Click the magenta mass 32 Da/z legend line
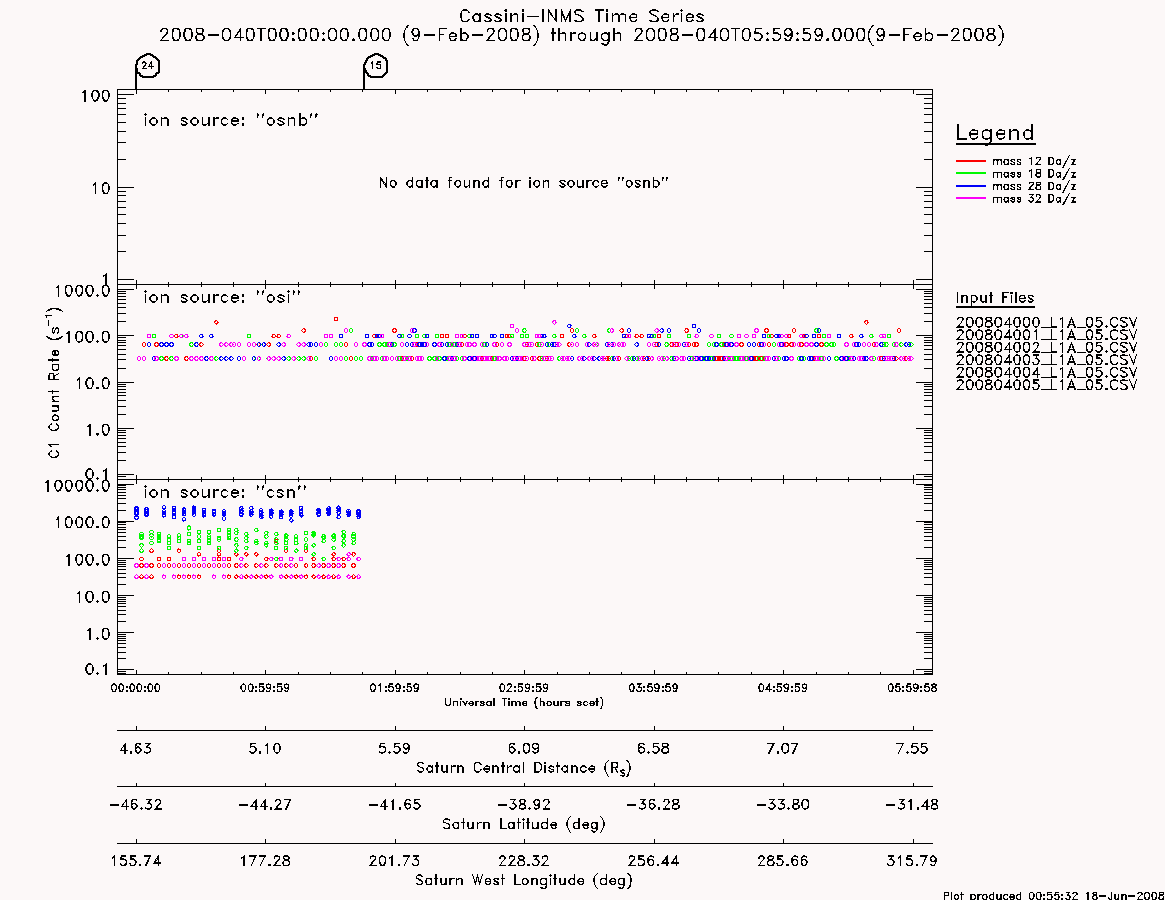Viewport: 1165px width, 900px height. (970, 199)
